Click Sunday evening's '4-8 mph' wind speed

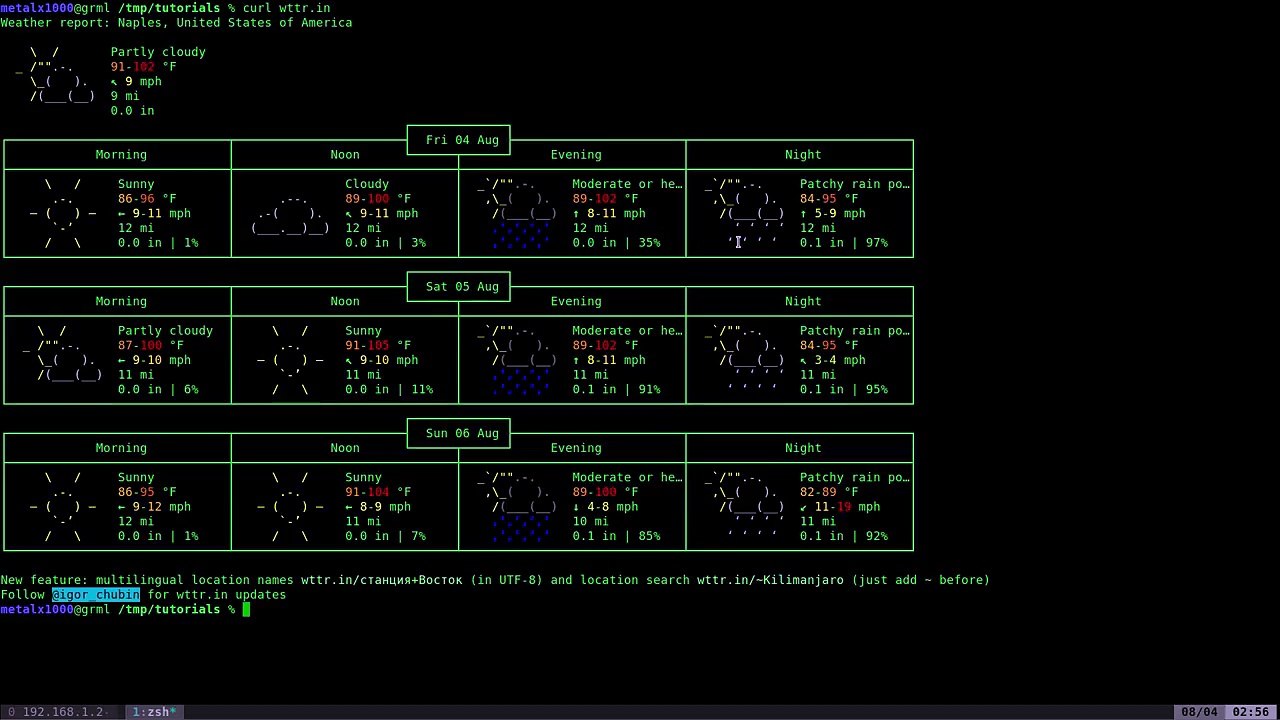pos(613,507)
